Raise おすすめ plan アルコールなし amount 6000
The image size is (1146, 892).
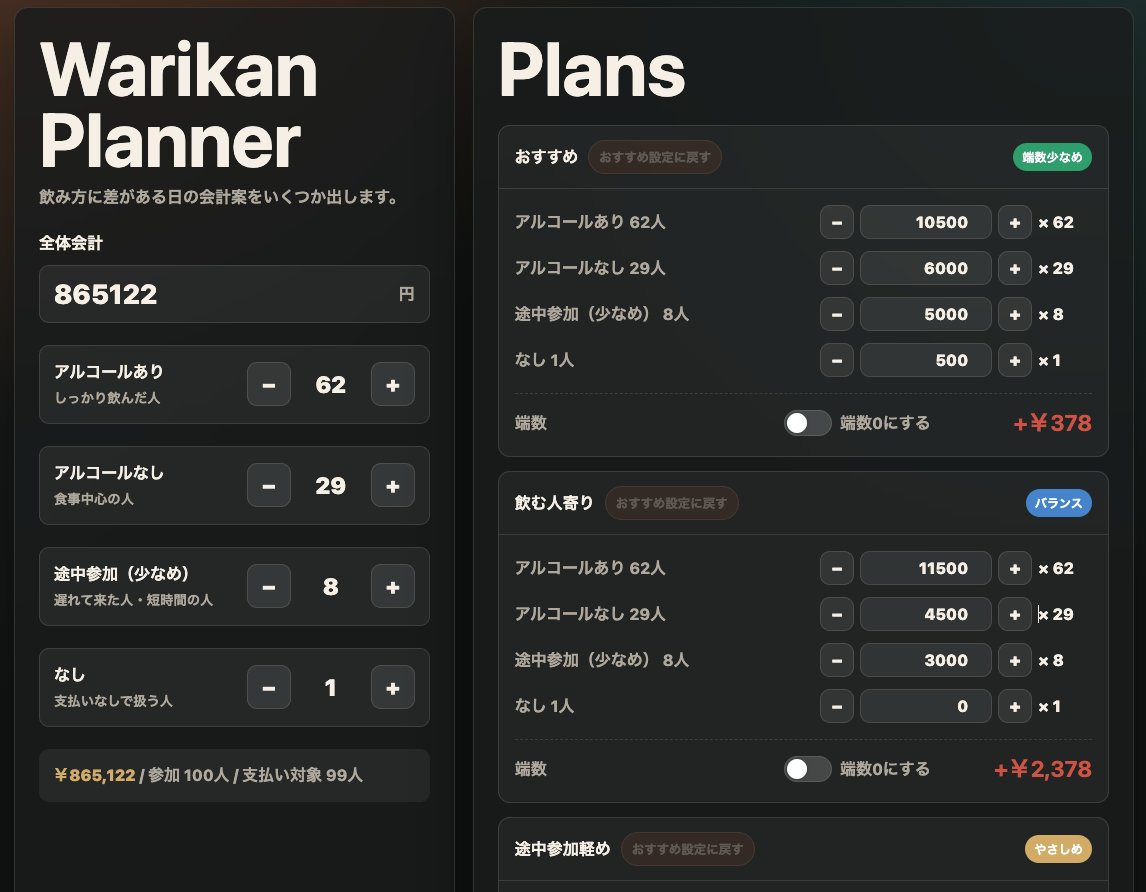point(1014,268)
